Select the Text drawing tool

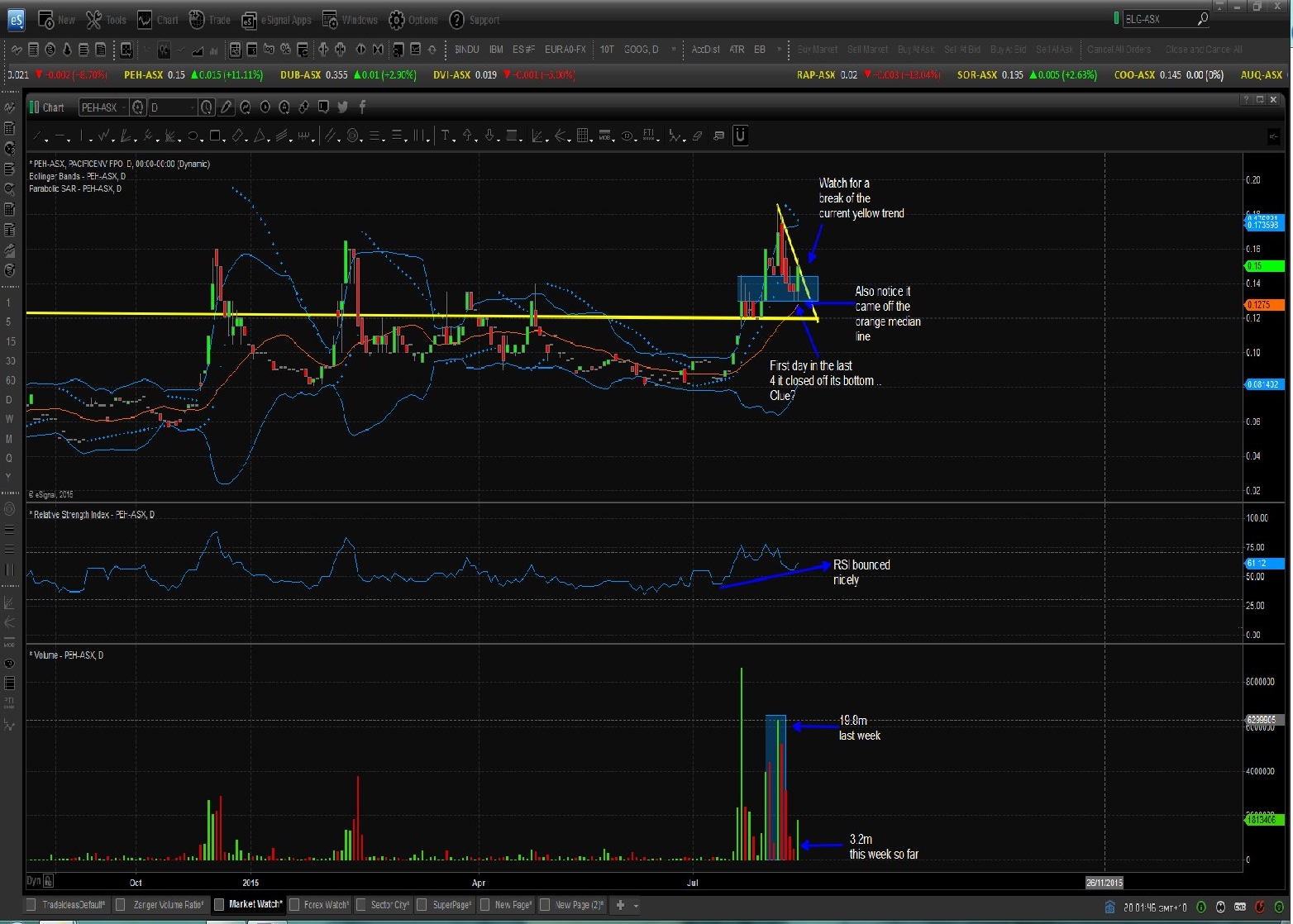pos(445,136)
